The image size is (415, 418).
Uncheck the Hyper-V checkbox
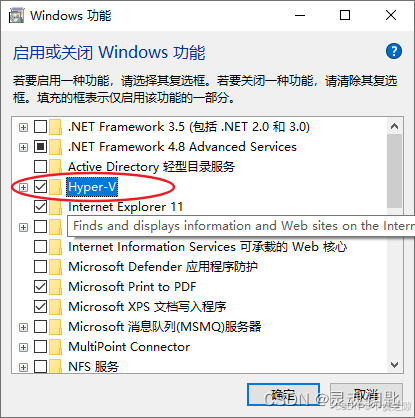click(40, 187)
